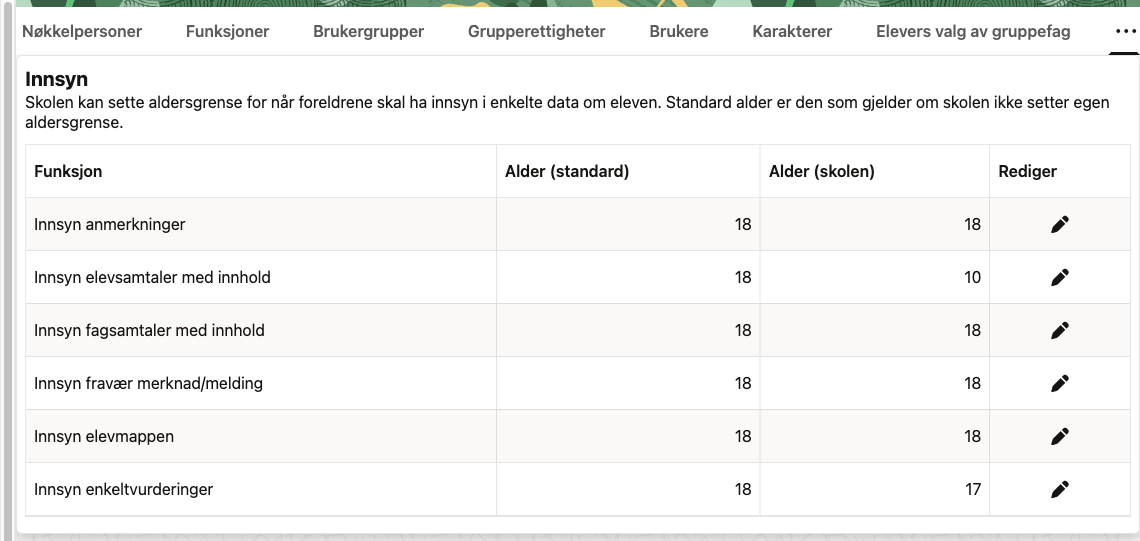Open the three-dot overflow tabs menu
This screenshot has height=541, width=1140.
pos(1125,31)
